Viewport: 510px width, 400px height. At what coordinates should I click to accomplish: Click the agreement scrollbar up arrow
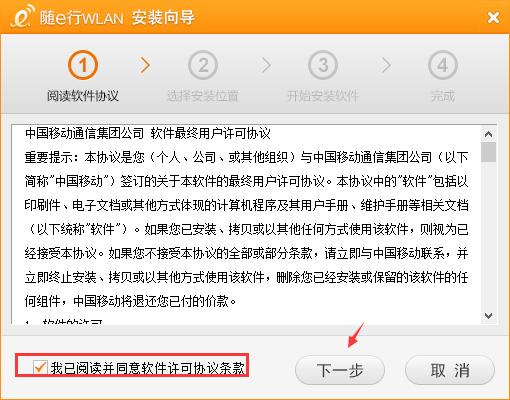488,134
